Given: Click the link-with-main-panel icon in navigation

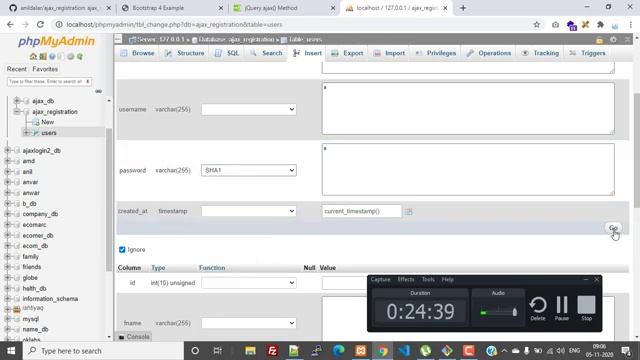Looking at the screenshot, I should pos(98,91).
